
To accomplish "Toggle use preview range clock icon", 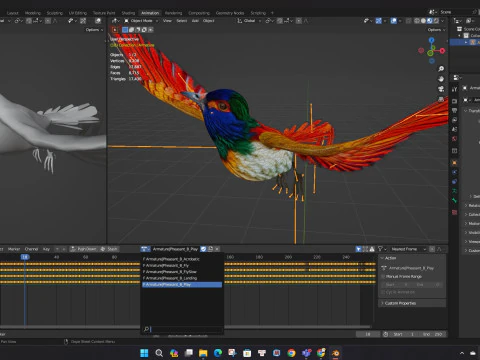I will pyautogui.click(x=385, y=334).
